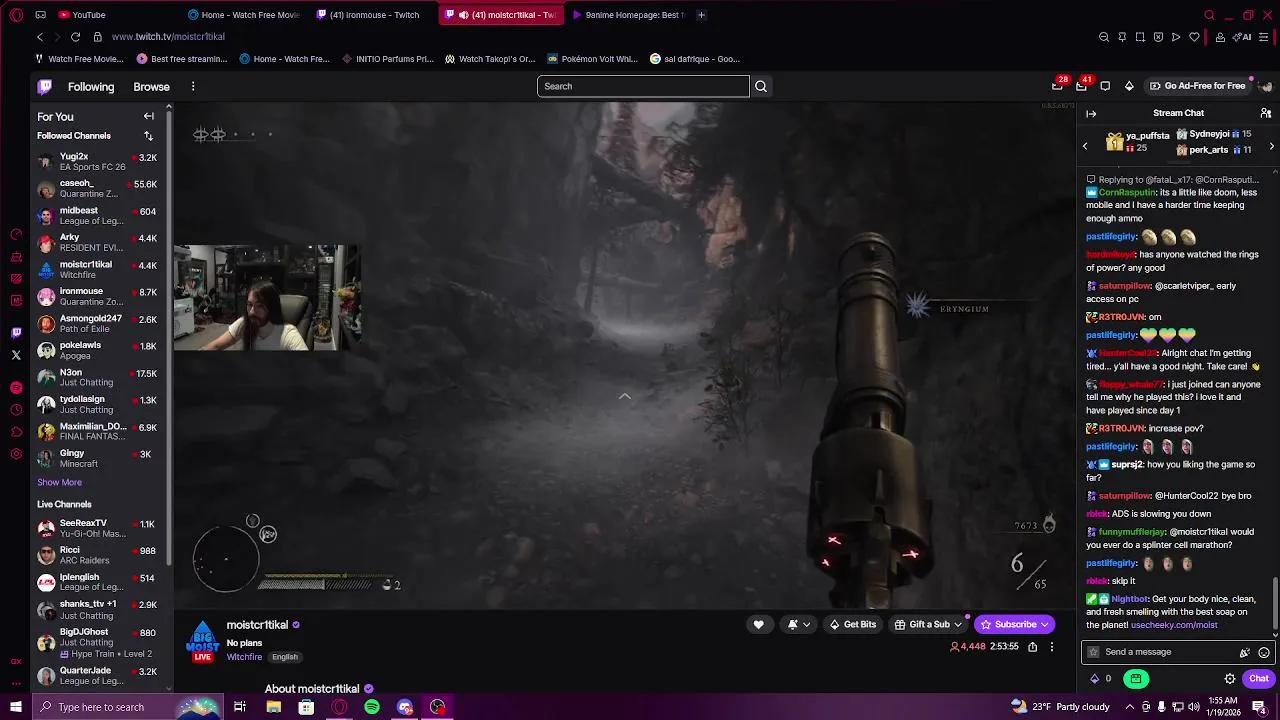Click the English stream tag
Image resolution: width=1280 pixels, height=720 pixels.
[285, 657]
